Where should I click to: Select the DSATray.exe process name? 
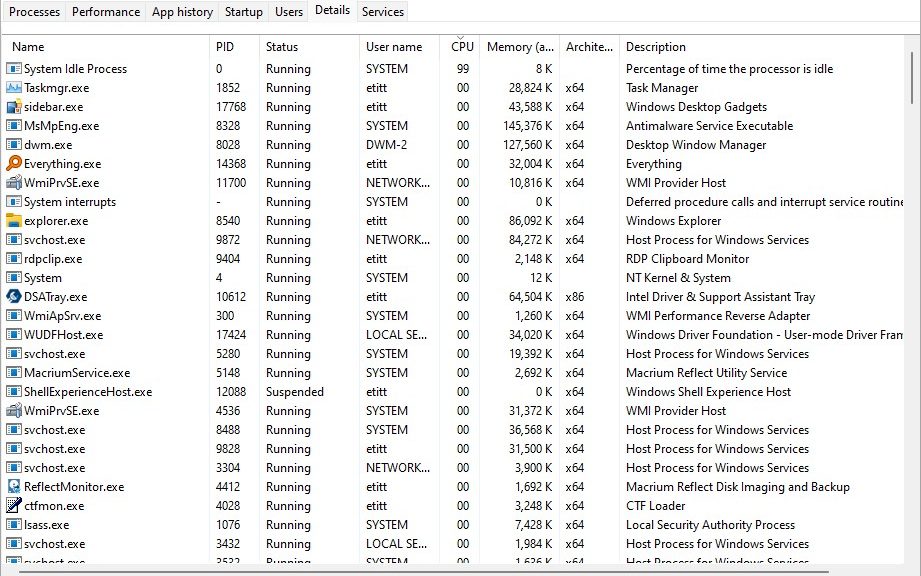click(x=55, y=297)
